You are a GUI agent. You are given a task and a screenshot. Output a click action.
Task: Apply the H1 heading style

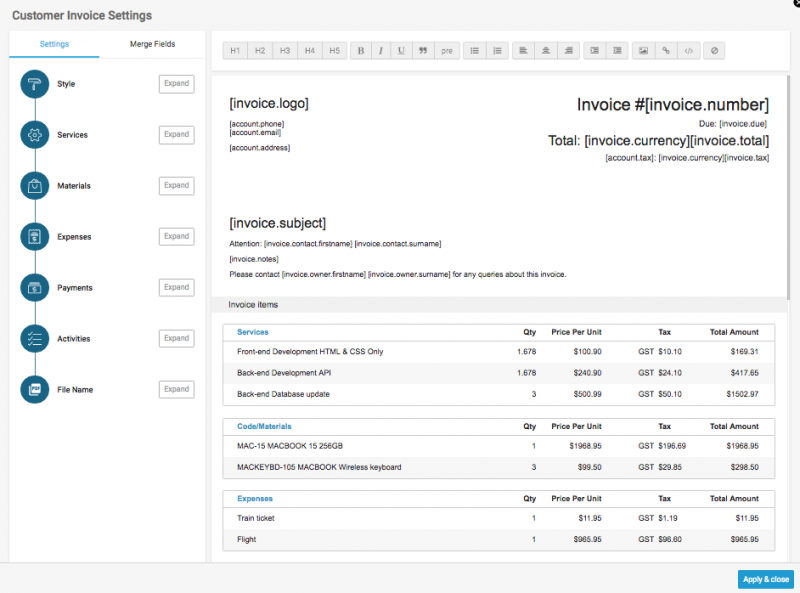[x=236, y=50]
